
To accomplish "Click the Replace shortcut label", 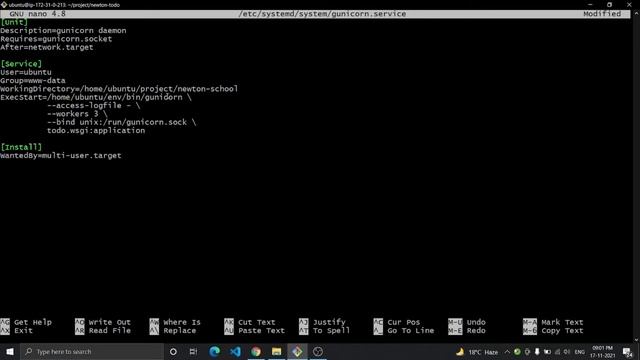I will click(x=180, y=331).
